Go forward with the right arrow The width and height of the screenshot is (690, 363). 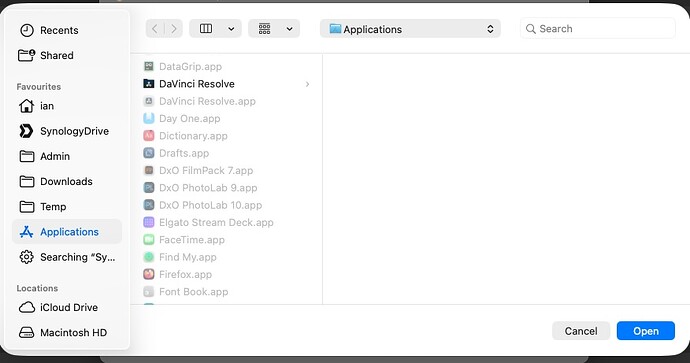(x=174, y=29)
